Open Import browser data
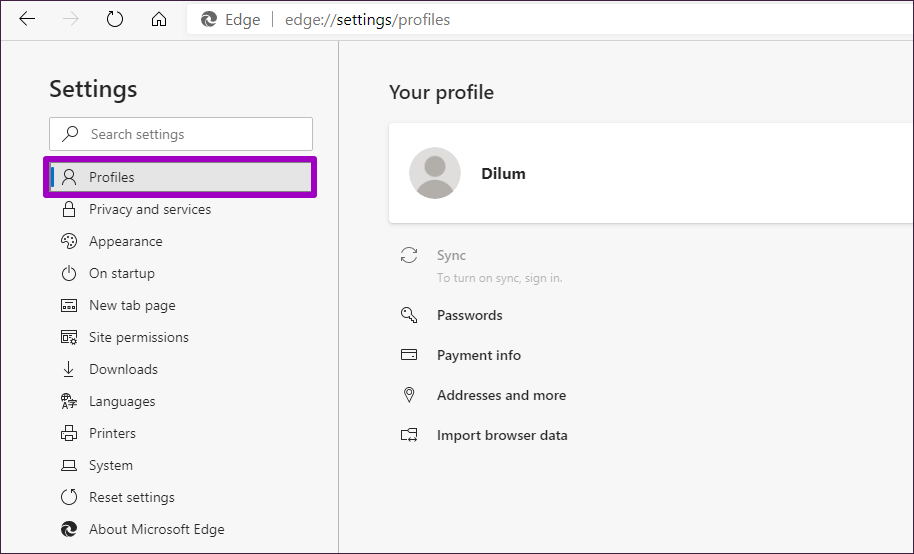This screenshot has height=554, width=914. click(502, 436)
